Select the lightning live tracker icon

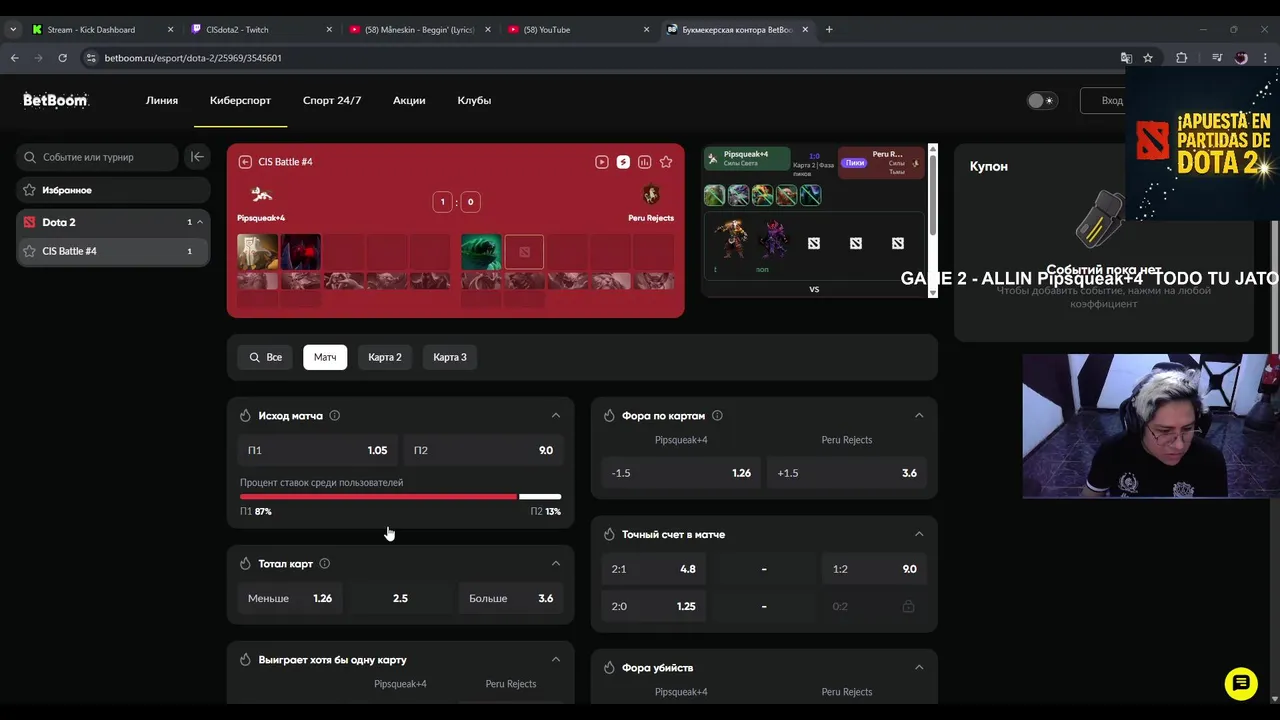[x=623, y=162]
